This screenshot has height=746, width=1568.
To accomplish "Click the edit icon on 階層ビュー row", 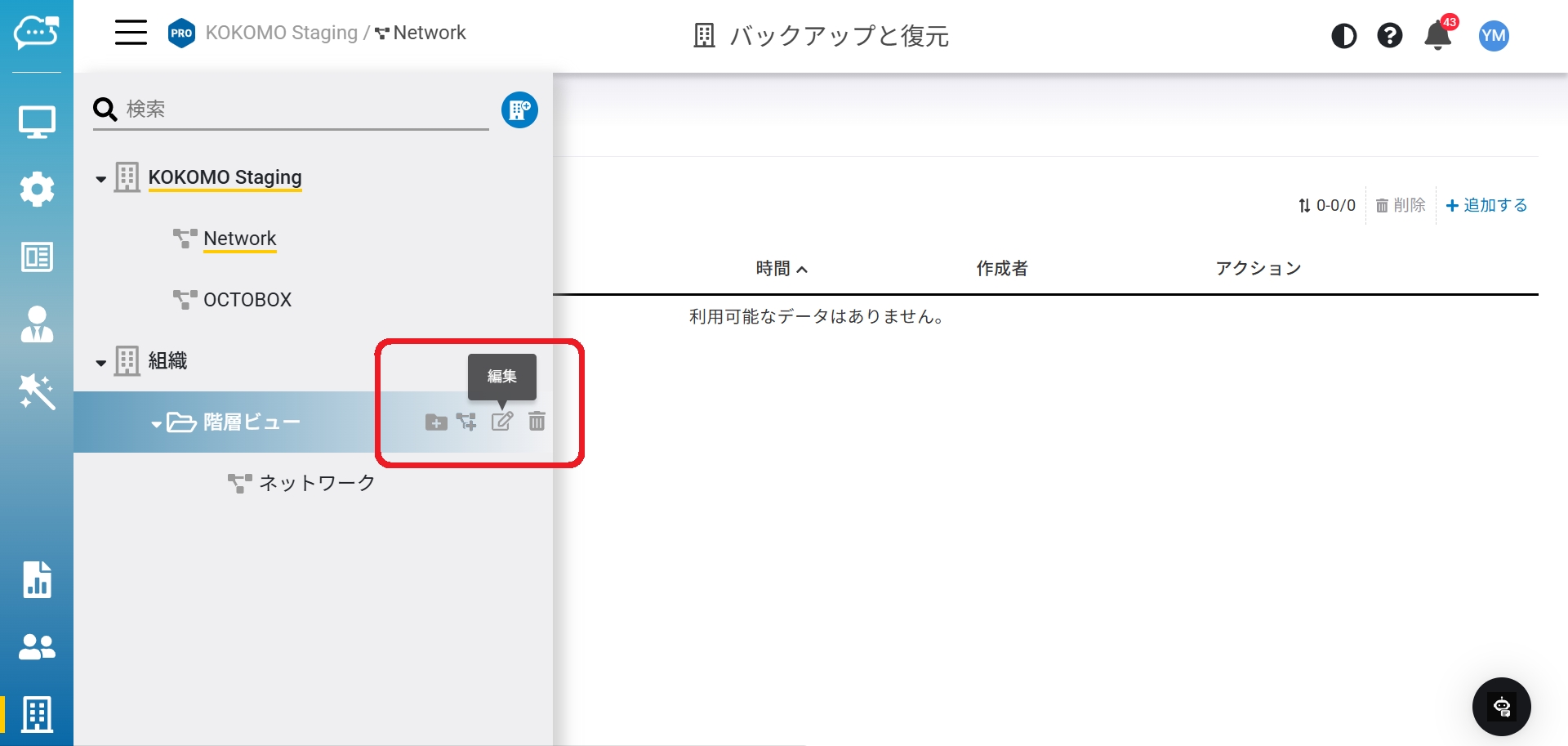I will (x=501, y=422).
